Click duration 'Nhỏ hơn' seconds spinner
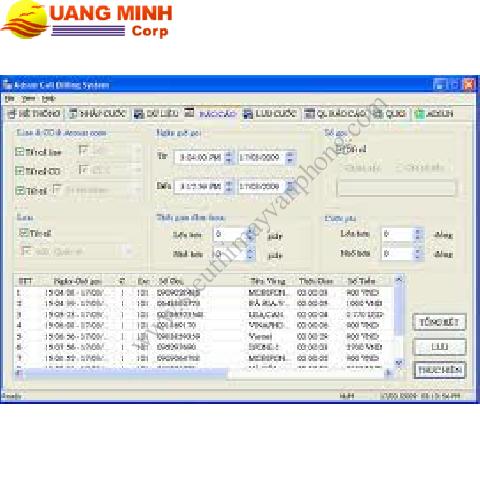This screenshot has height=480, width=480. (251, 254)
